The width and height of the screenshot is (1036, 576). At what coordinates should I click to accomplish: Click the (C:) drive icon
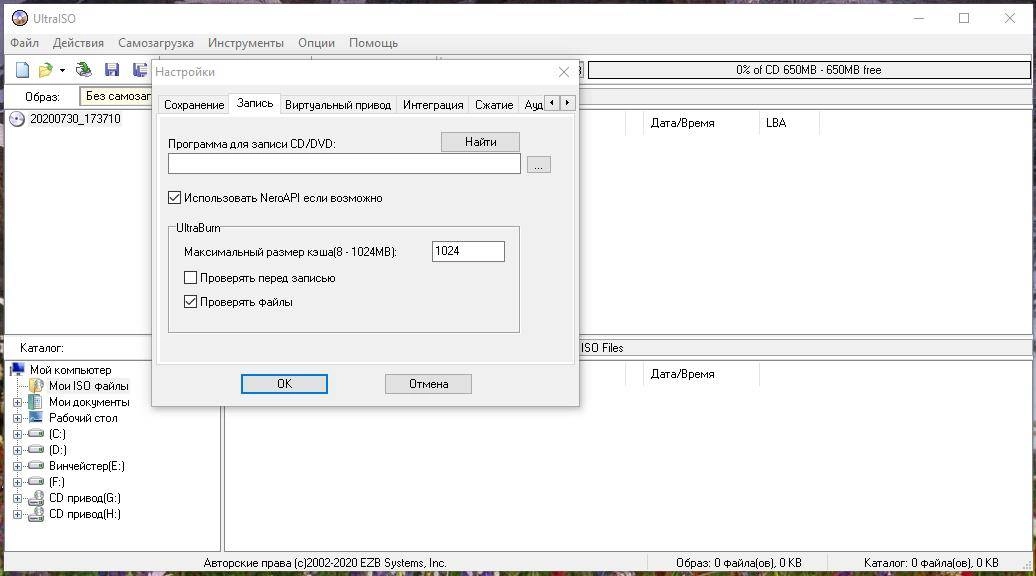[36, 433]
